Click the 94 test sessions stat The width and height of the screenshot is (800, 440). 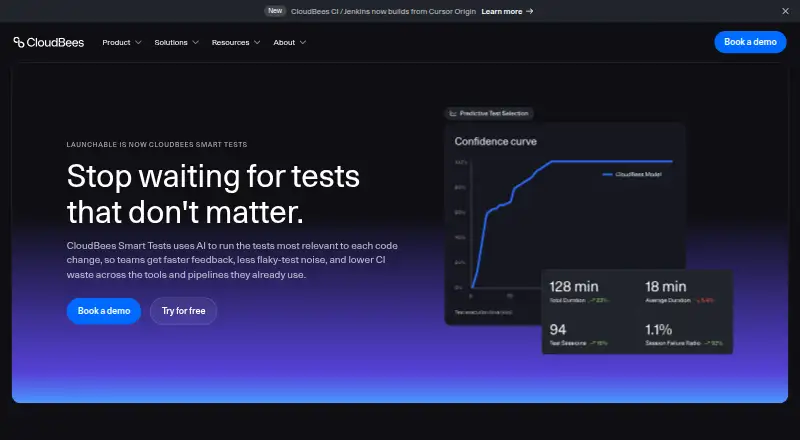point(578,335)
